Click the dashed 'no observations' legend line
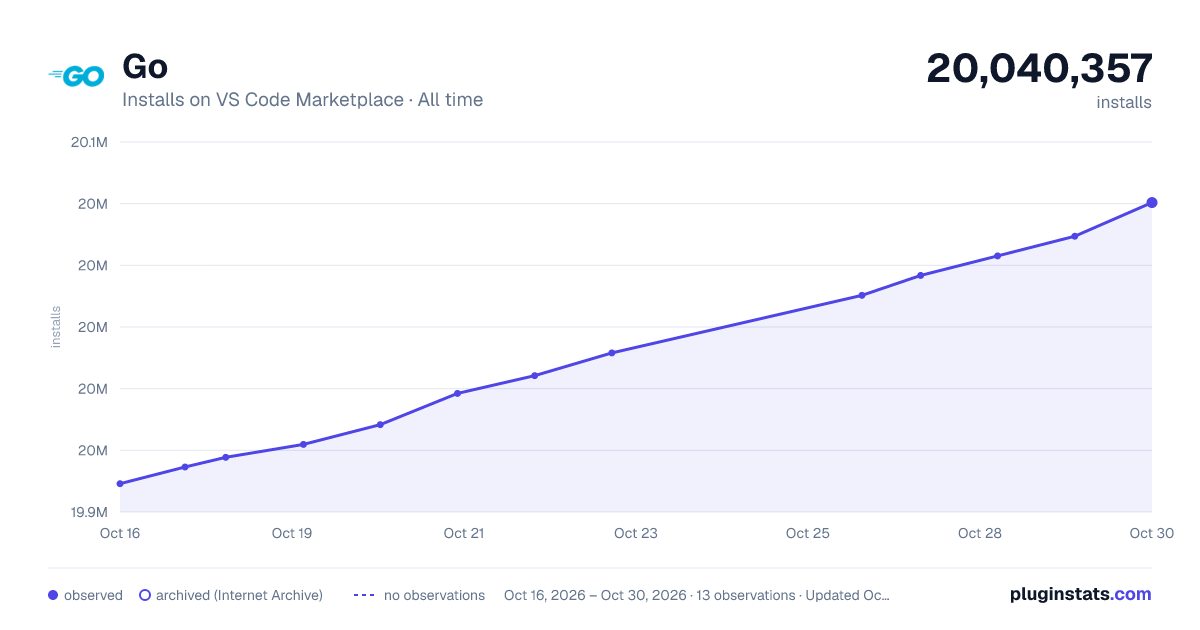The width and height of the screenshot is (1200, 630). [364, 595]
